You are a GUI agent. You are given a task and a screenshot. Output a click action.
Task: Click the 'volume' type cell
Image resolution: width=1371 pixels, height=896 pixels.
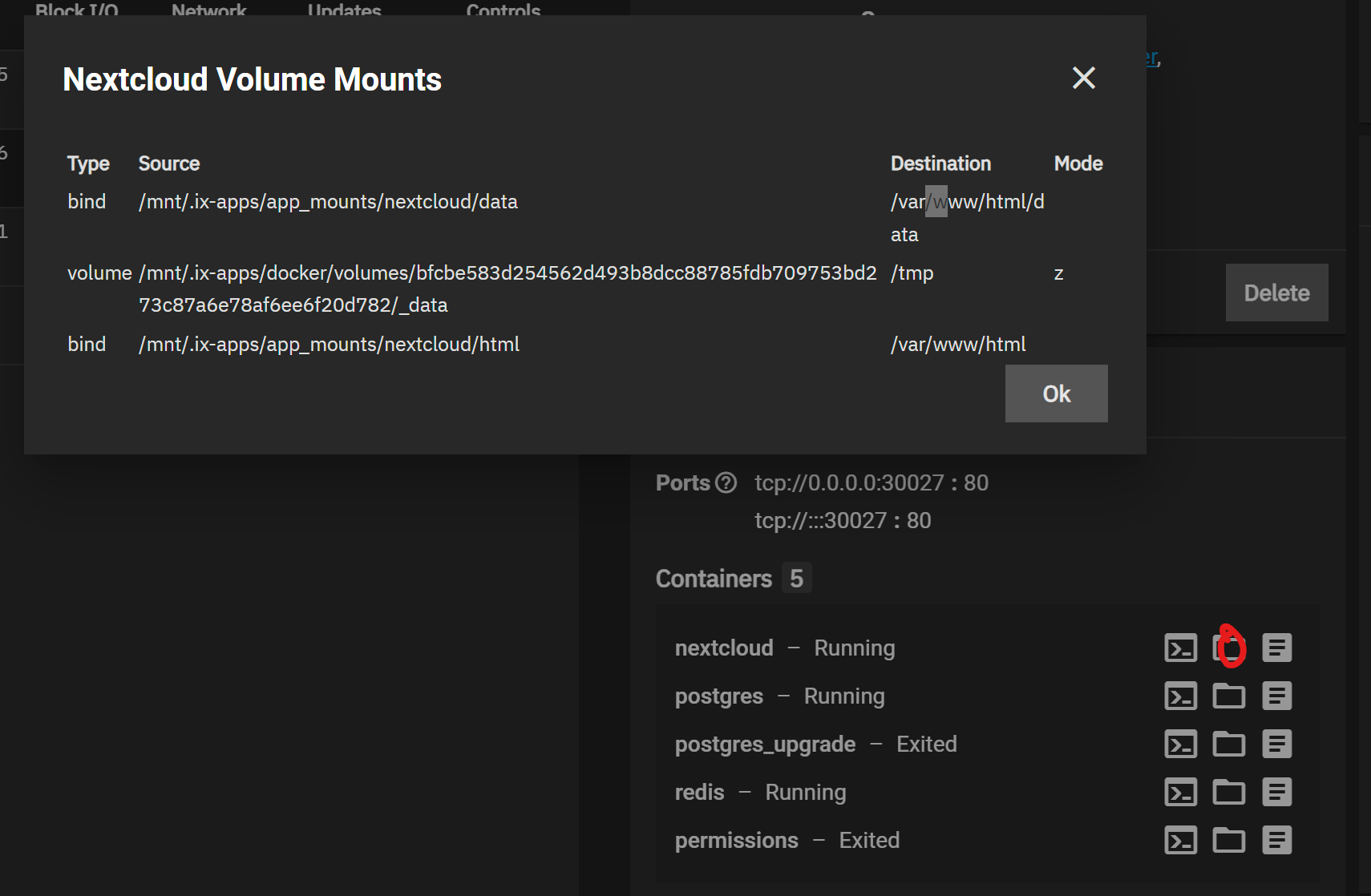[99, 273]
